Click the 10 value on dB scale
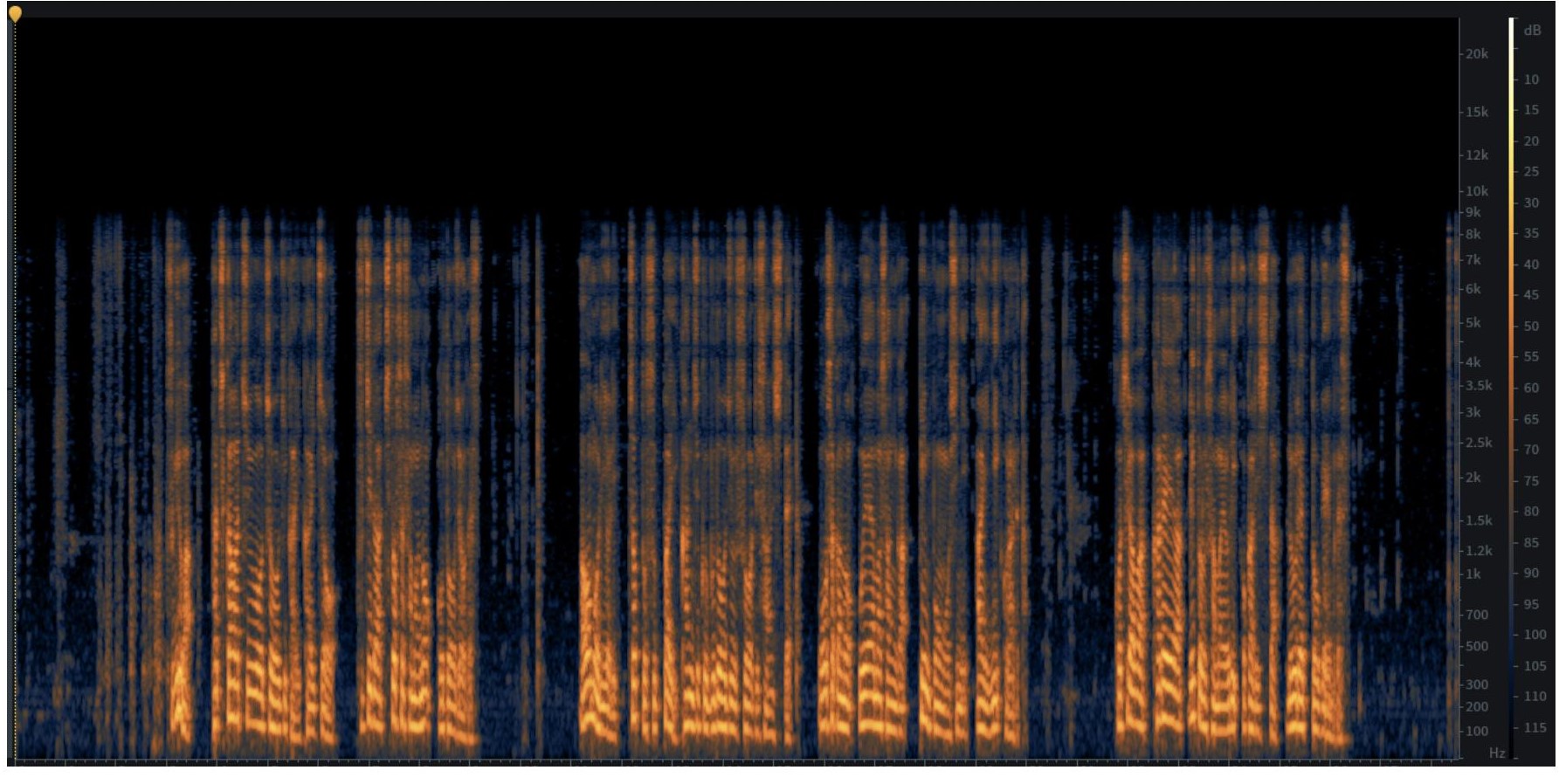Image resolution: width=1559 pixels, height=784 pixels. pyautogui.click(x=1532, y=79)
